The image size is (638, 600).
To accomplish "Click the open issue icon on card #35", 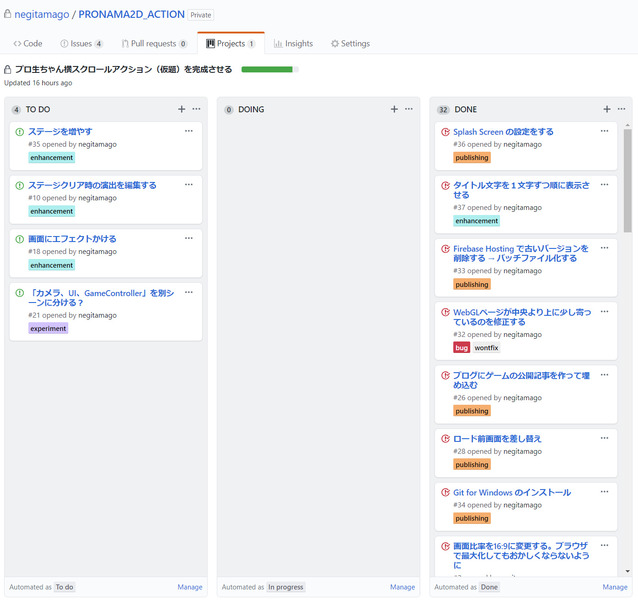I will coord(20,132).
